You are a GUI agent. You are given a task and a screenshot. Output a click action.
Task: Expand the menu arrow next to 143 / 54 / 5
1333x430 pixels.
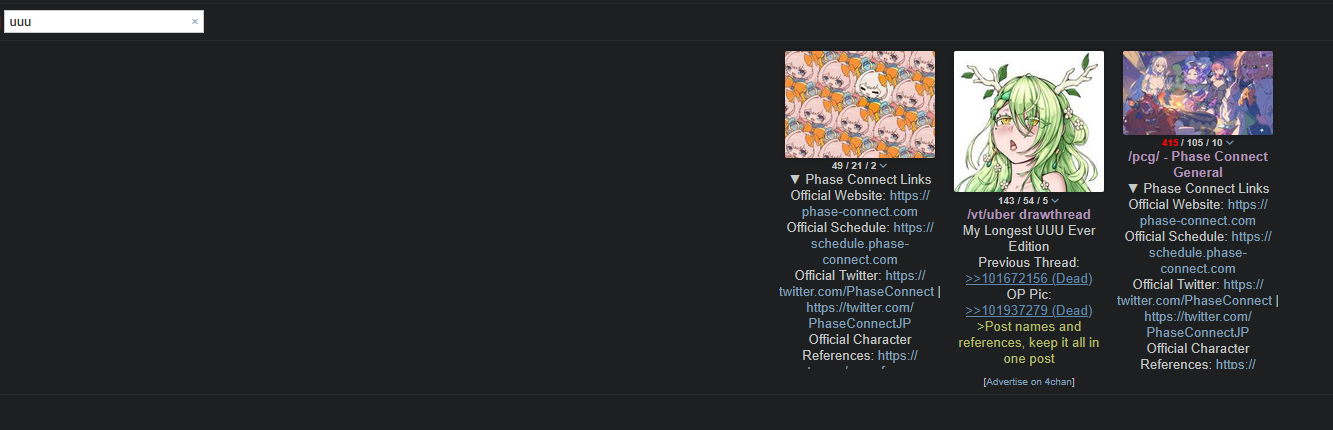point(1055,201)
